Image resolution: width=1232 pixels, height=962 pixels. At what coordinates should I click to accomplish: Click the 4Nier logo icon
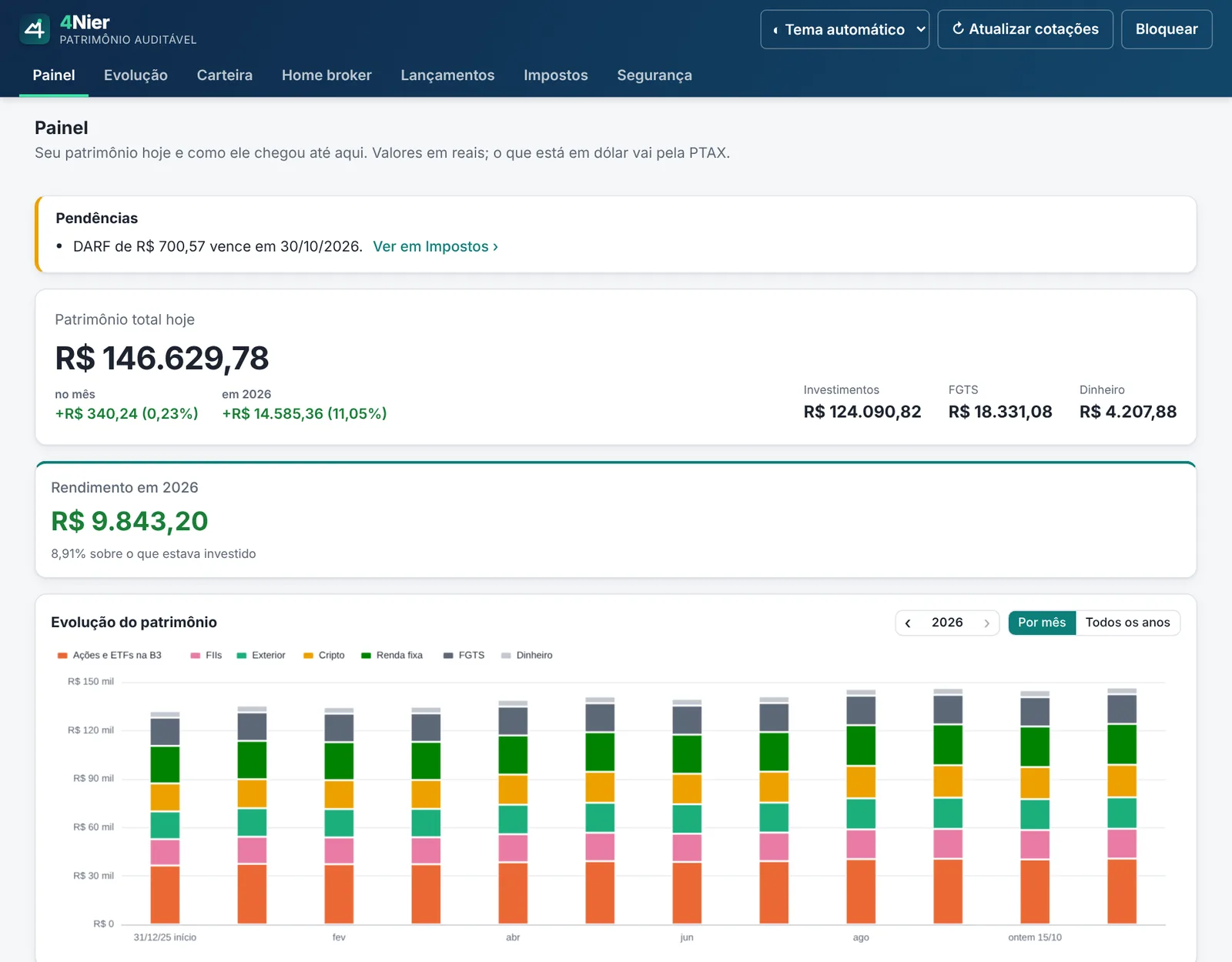tap(35, 29)
